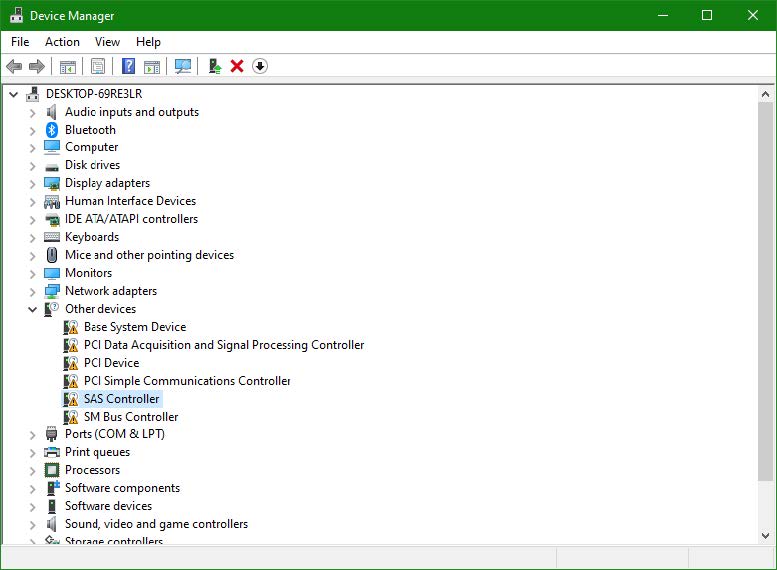
Task: Select the SAS Controller entry
Action: pyautogui.click(x=121, y=399)
